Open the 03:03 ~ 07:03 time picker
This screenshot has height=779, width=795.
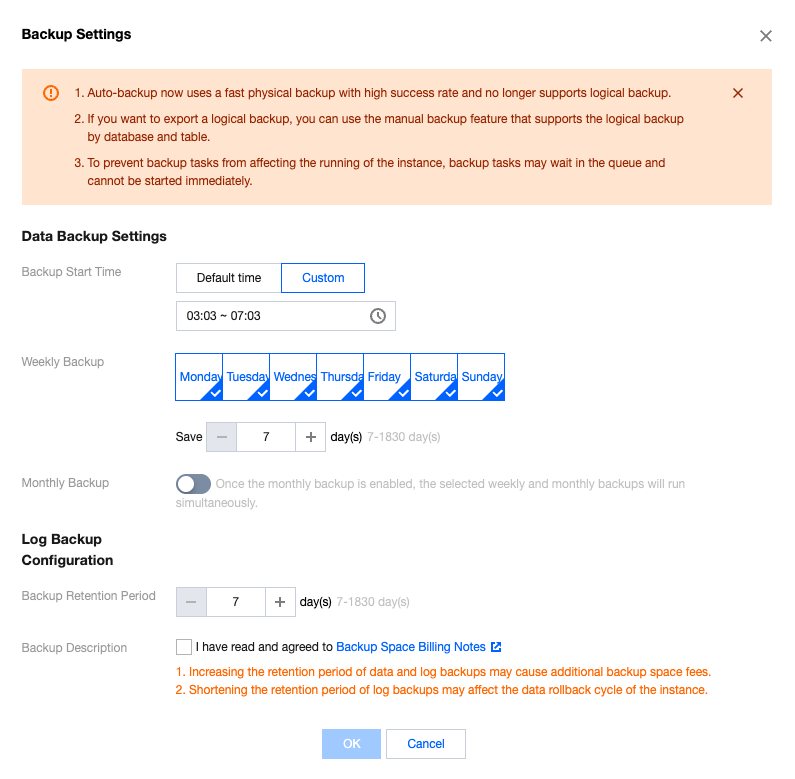tap(285, 316)
